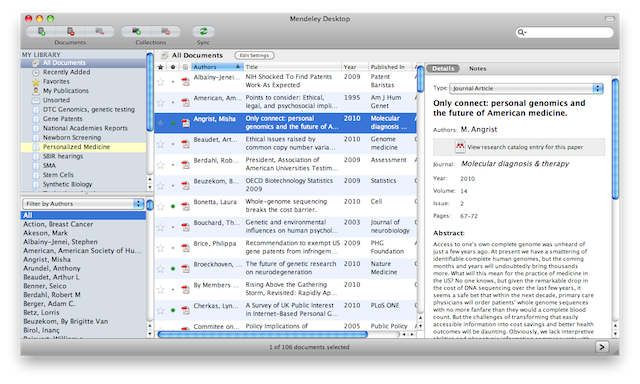Click the PDF attachment column header icon
The image size is (640, 384).
tap(185, 67)
